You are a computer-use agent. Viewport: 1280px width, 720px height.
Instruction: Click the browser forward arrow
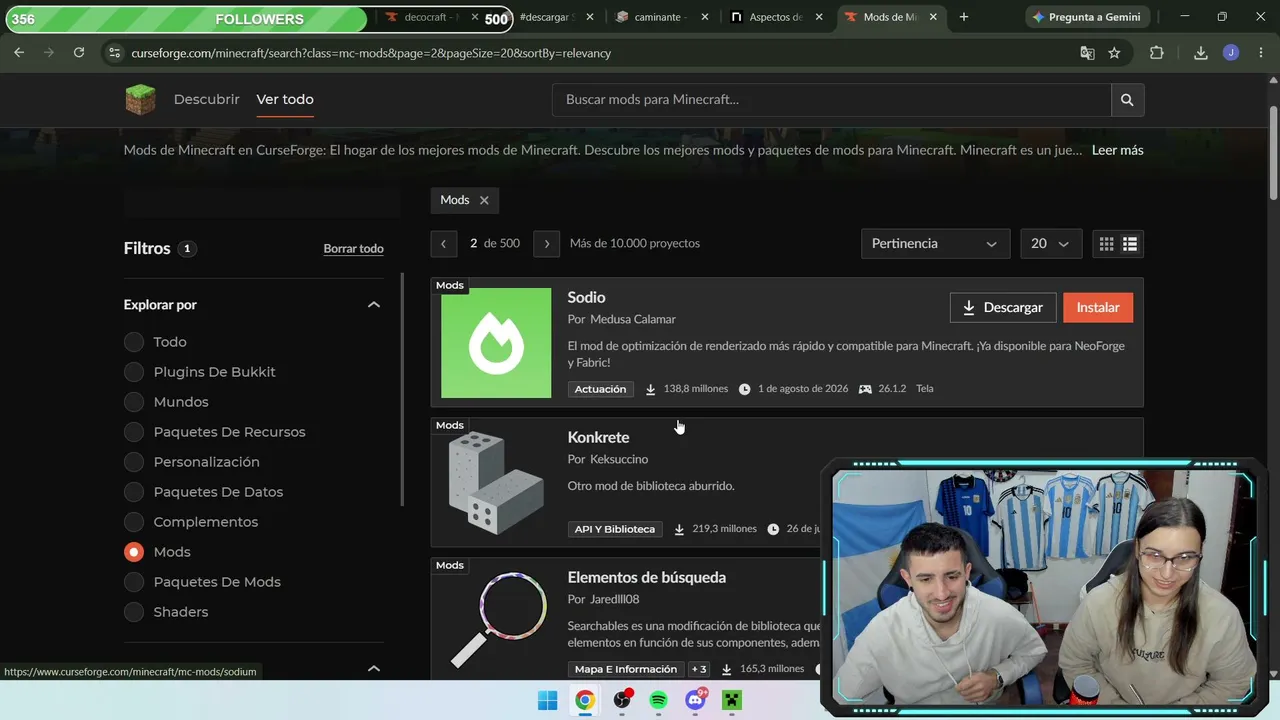pos(49,53)
